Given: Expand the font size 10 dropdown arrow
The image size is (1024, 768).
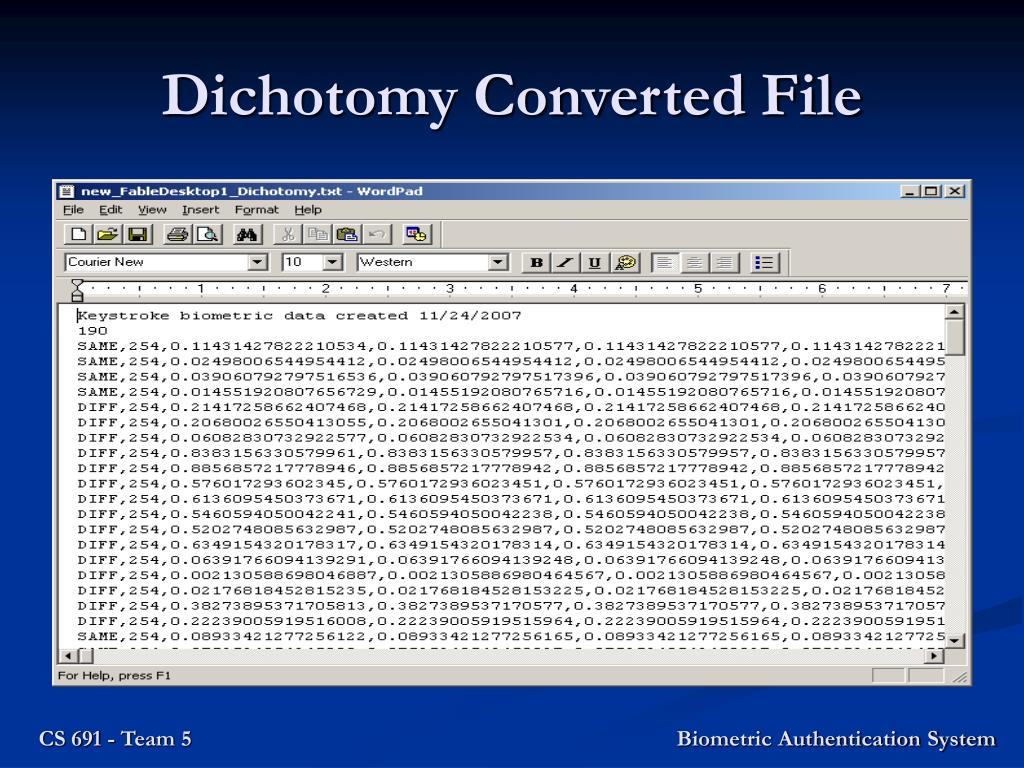Looking at the screenshot, I should click(x=333, y=263).
